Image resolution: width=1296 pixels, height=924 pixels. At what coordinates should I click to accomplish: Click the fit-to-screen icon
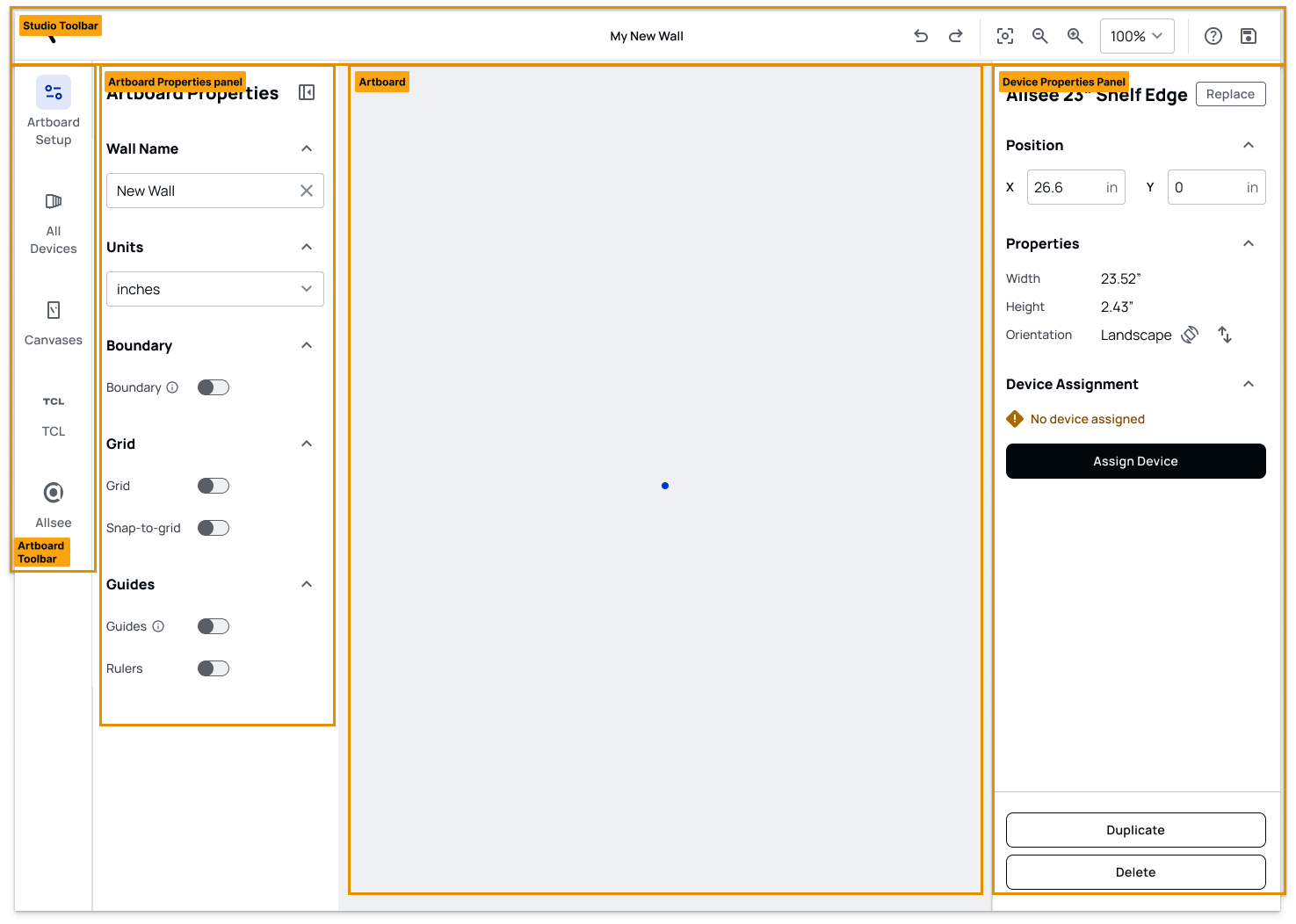[1005, 36]
